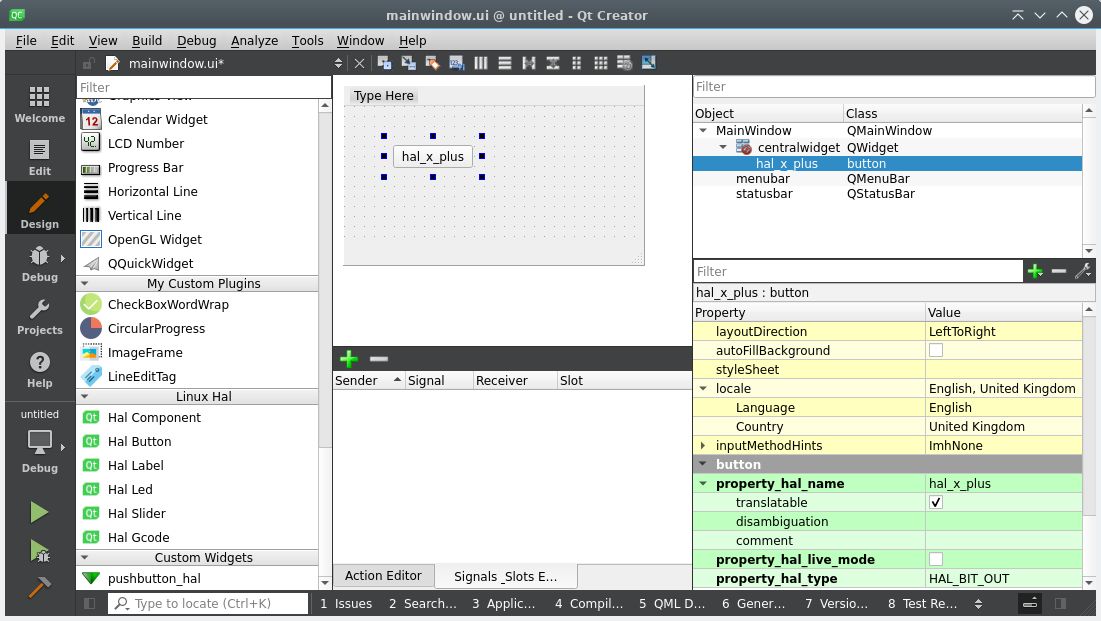Viewport: 1101px width, 621px height.
Task: Select the Hal Led widget icon
Action: 89,489
